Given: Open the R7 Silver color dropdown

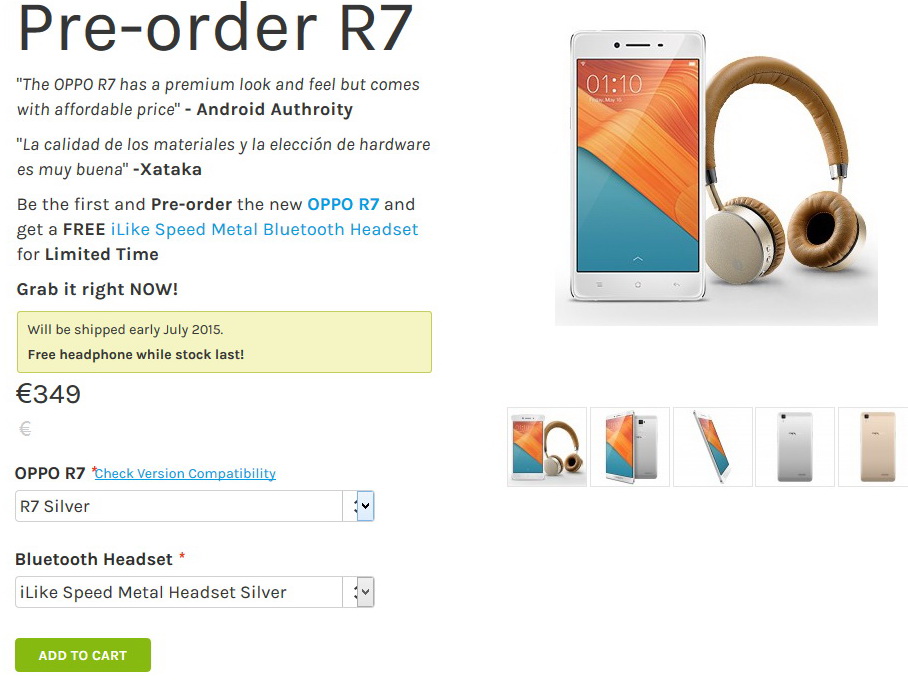Looking at the screenshot, I should [x=195, y=506].
